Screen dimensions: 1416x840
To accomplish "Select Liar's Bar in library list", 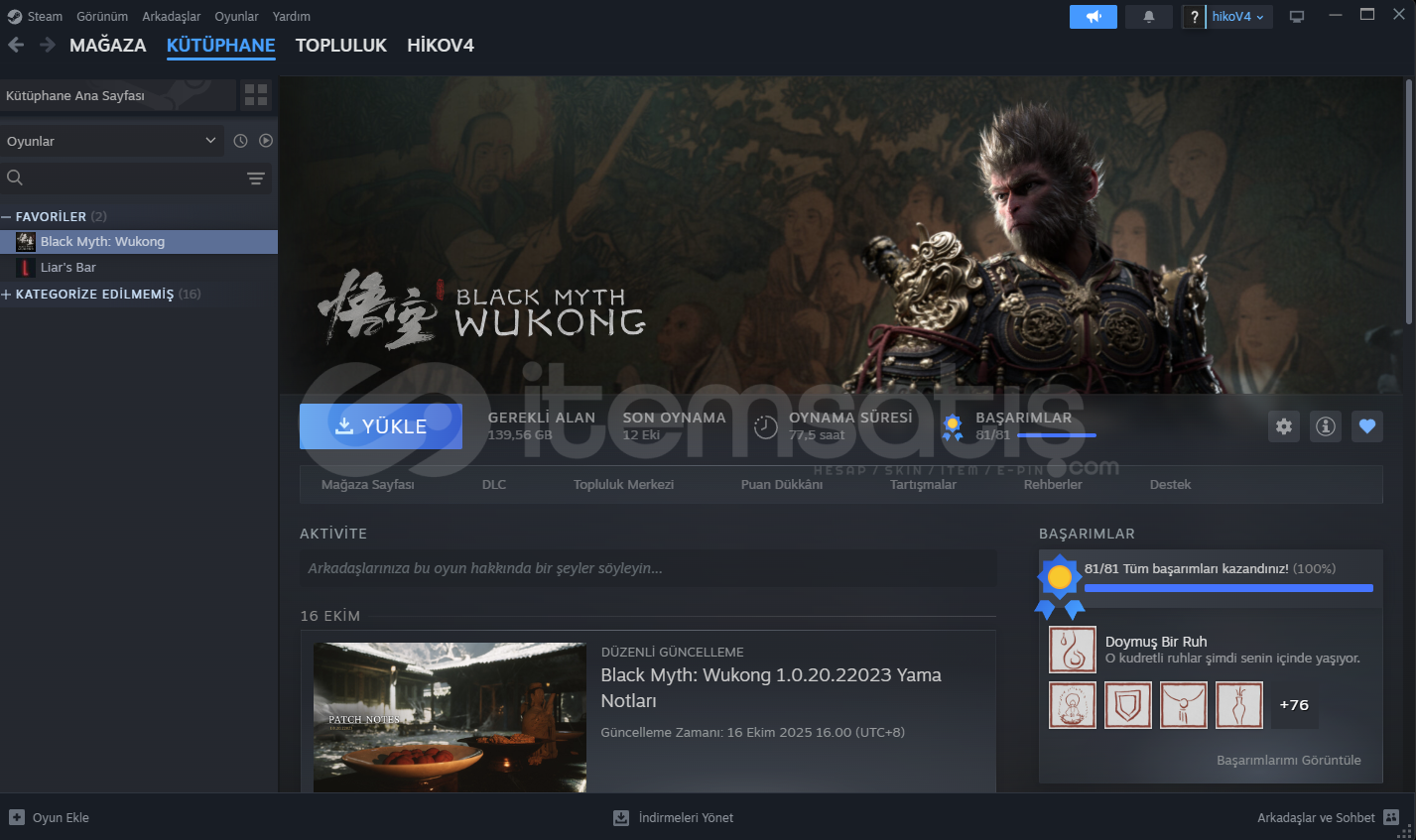I will (x=139, y=267).
